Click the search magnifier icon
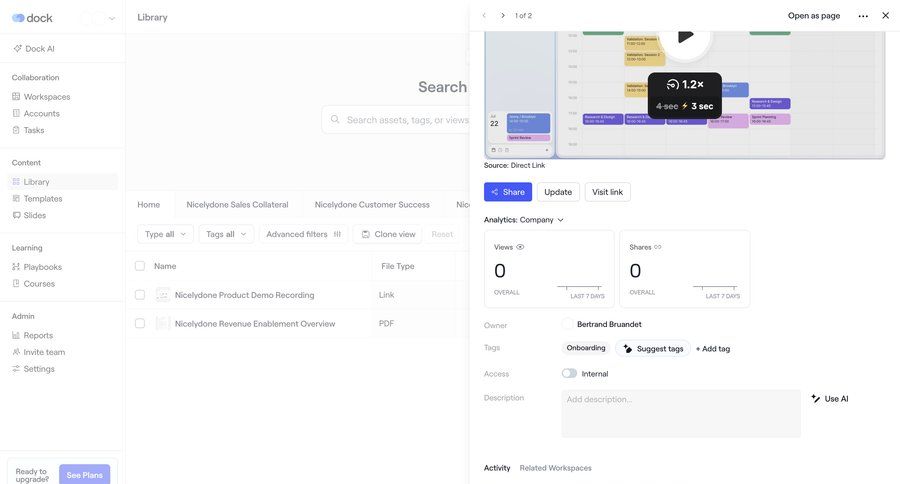Screen dimensions: 900x484 click(x=335, y=119)
